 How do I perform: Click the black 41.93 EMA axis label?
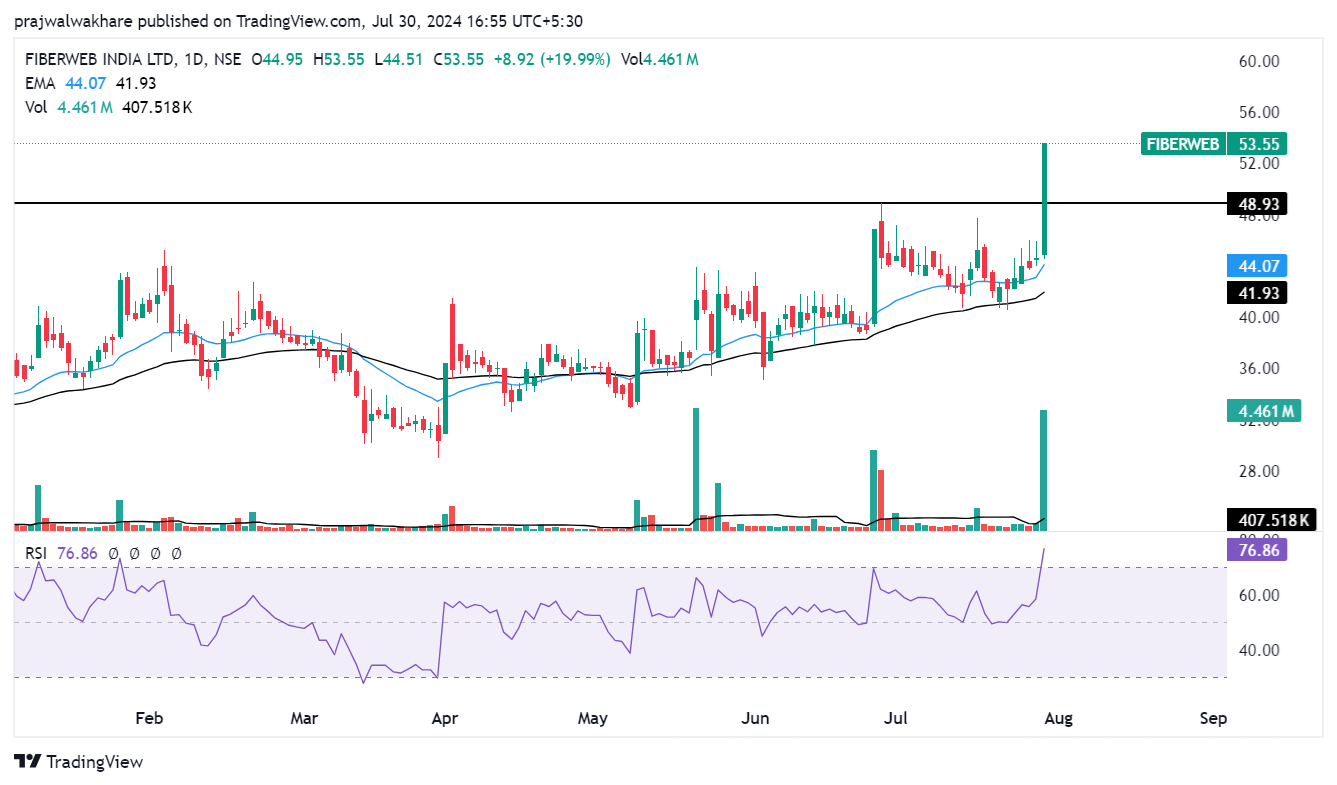(x=1256, y=293)
